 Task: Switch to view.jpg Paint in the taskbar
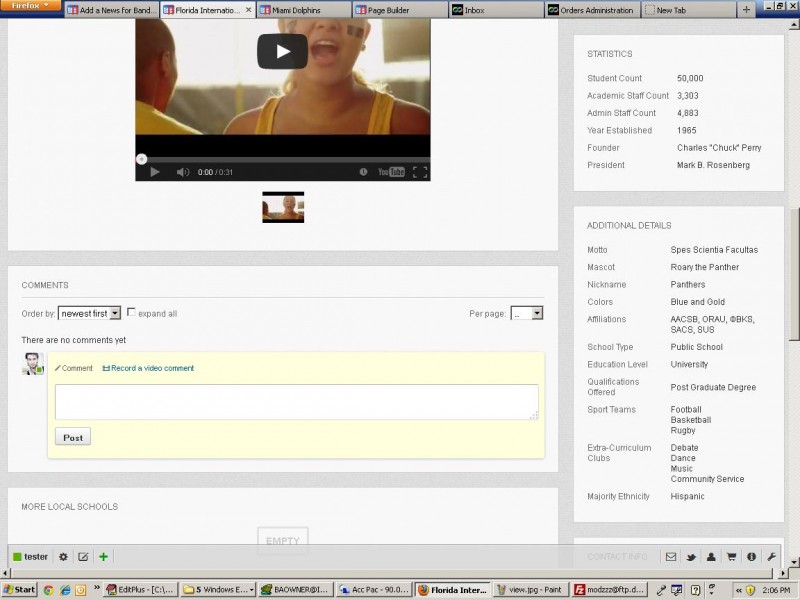pyautogui.click(x=529, y=590)
